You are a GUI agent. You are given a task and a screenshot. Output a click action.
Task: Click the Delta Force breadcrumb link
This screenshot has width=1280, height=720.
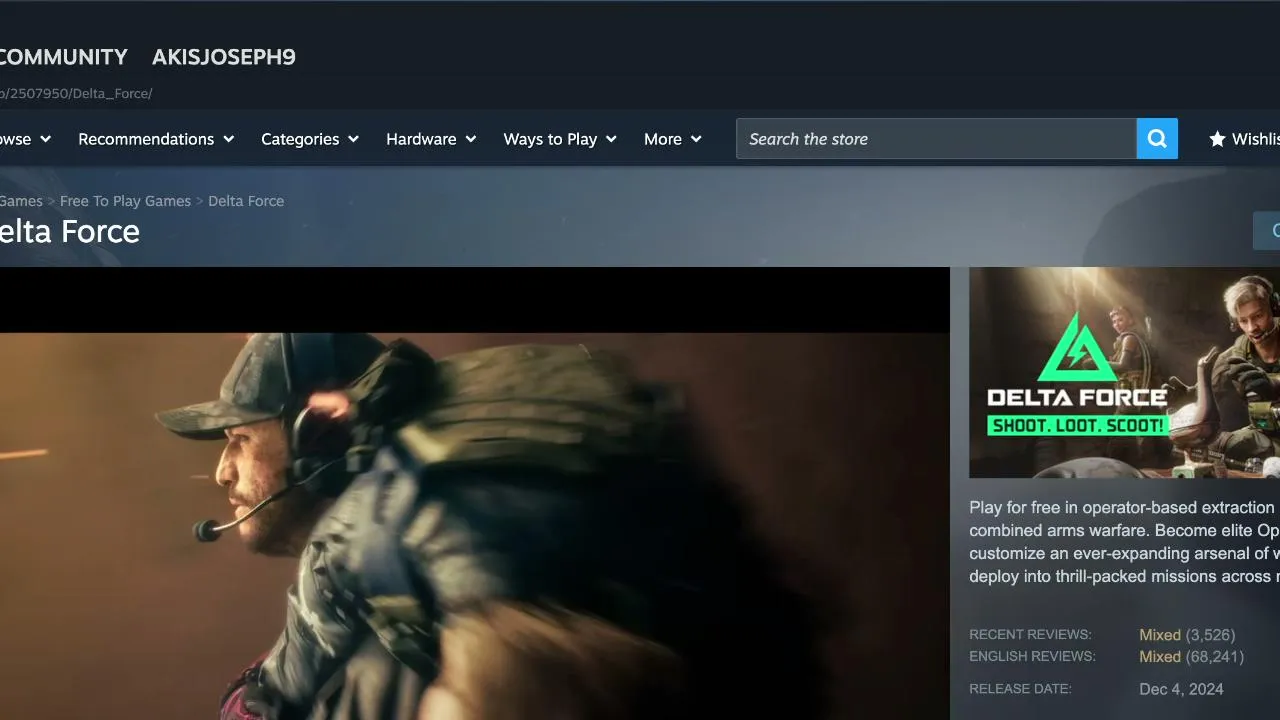tap(246, 201)
